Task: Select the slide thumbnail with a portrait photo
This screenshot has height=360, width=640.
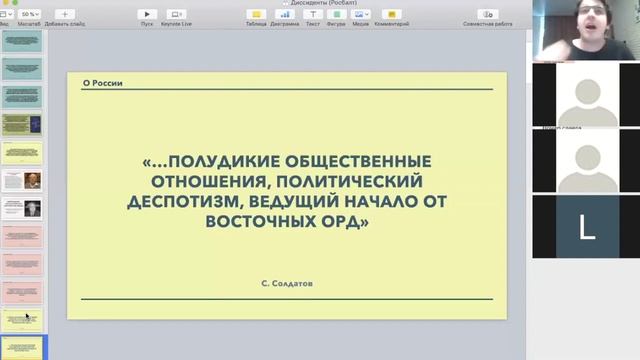Action: [22, 181]
